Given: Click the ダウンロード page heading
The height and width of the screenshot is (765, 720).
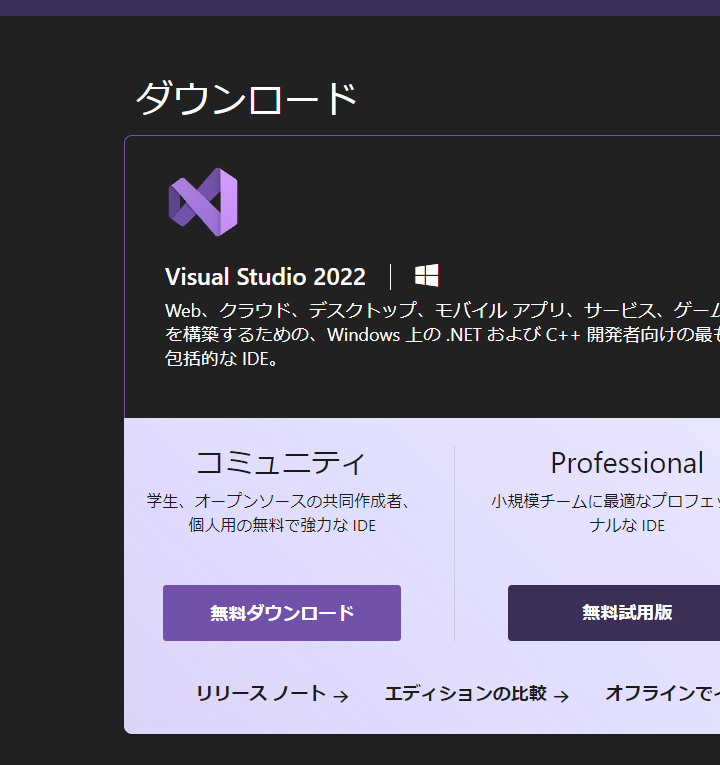Looking at the screenshot, I should pyautogui.click(x=246, y=99).
